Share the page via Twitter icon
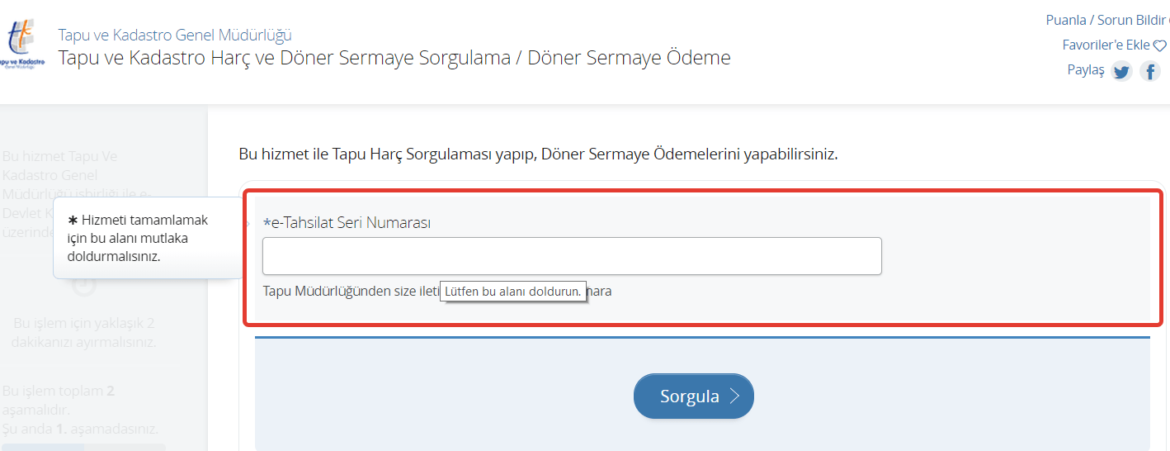Screen dimensions: 1170x451 point(1122,71)
